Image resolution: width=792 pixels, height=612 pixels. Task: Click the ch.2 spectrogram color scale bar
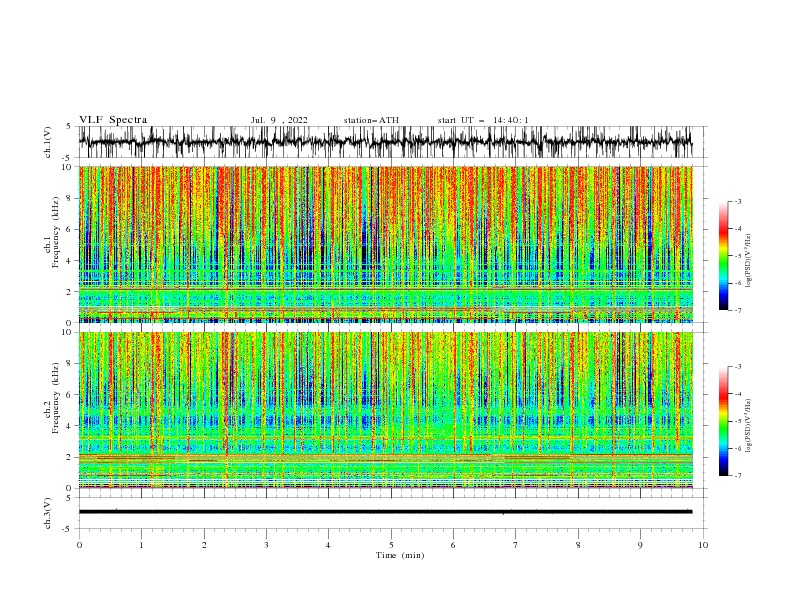click(723, 421)
